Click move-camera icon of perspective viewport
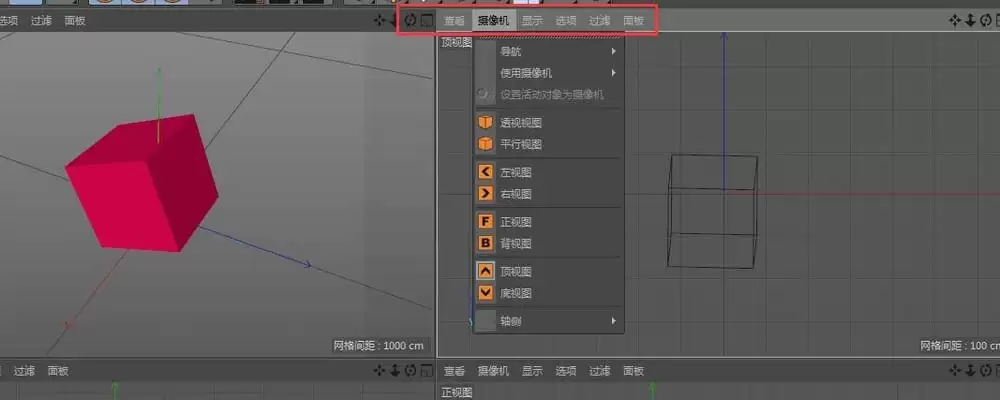 pyautogui.click(x=379, y=20)
